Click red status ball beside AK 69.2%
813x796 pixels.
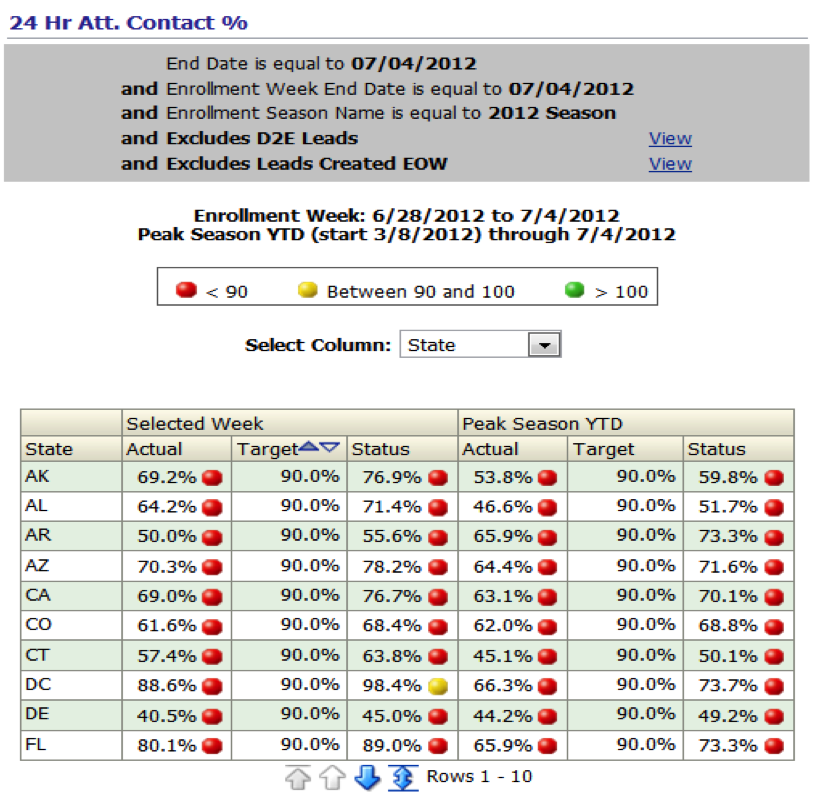tap(211, 477)
